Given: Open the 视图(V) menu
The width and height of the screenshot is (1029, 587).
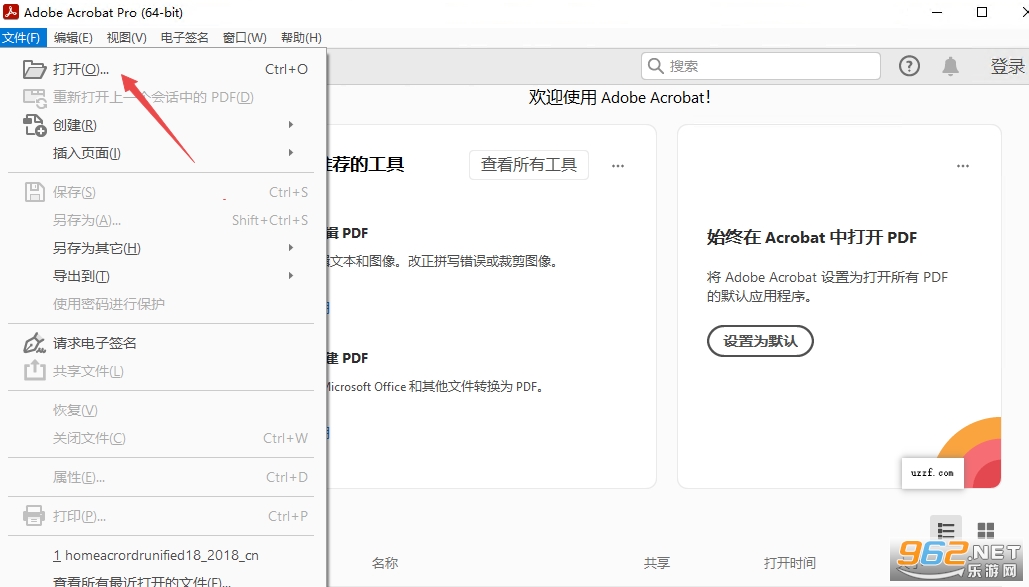Looking at the screenshot, I should 127,37.
